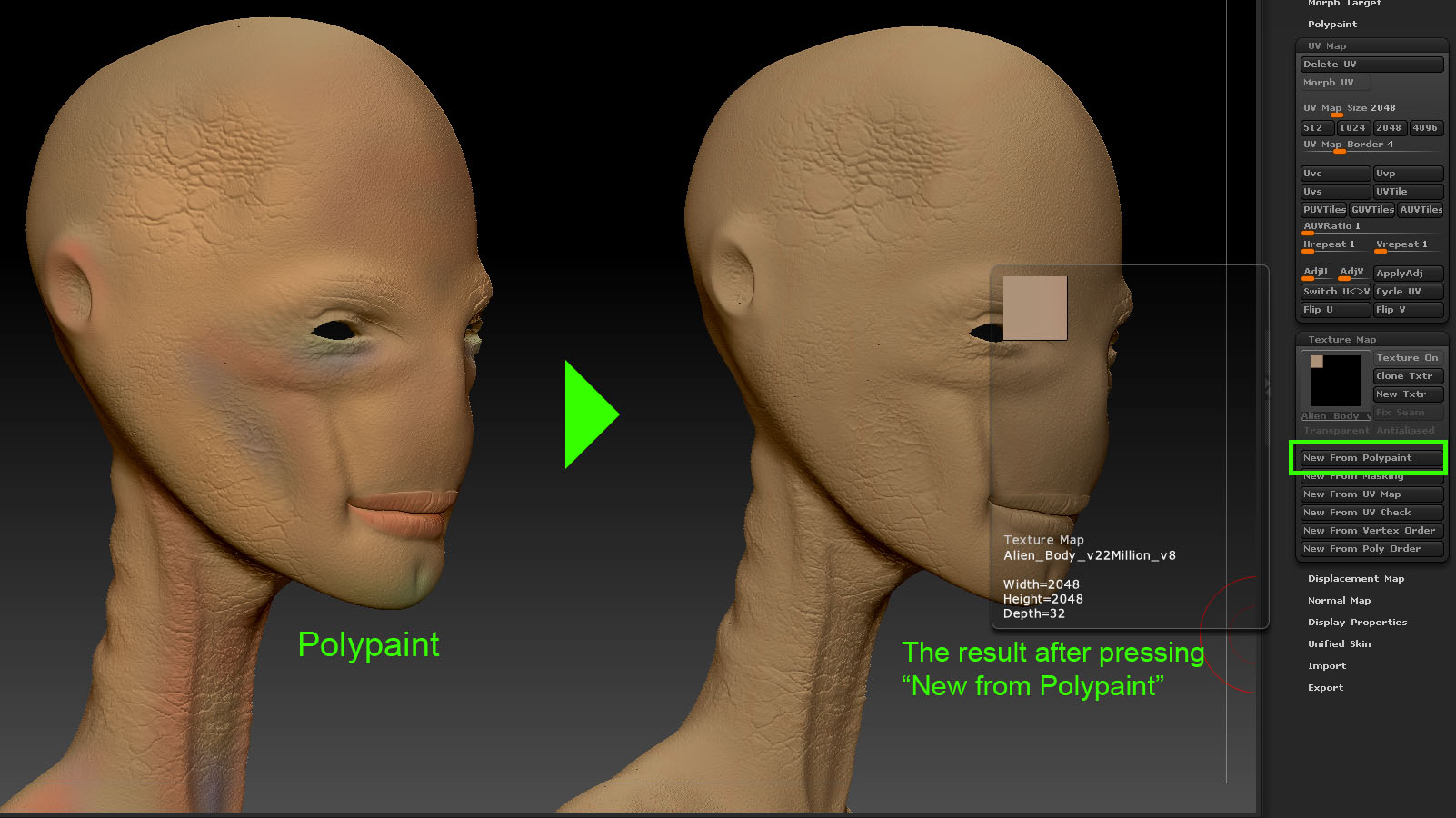This screenshot has width=1456, height=818.
Task: Click Clone Txtr to copy the texture
Action: click(1407, 375)
